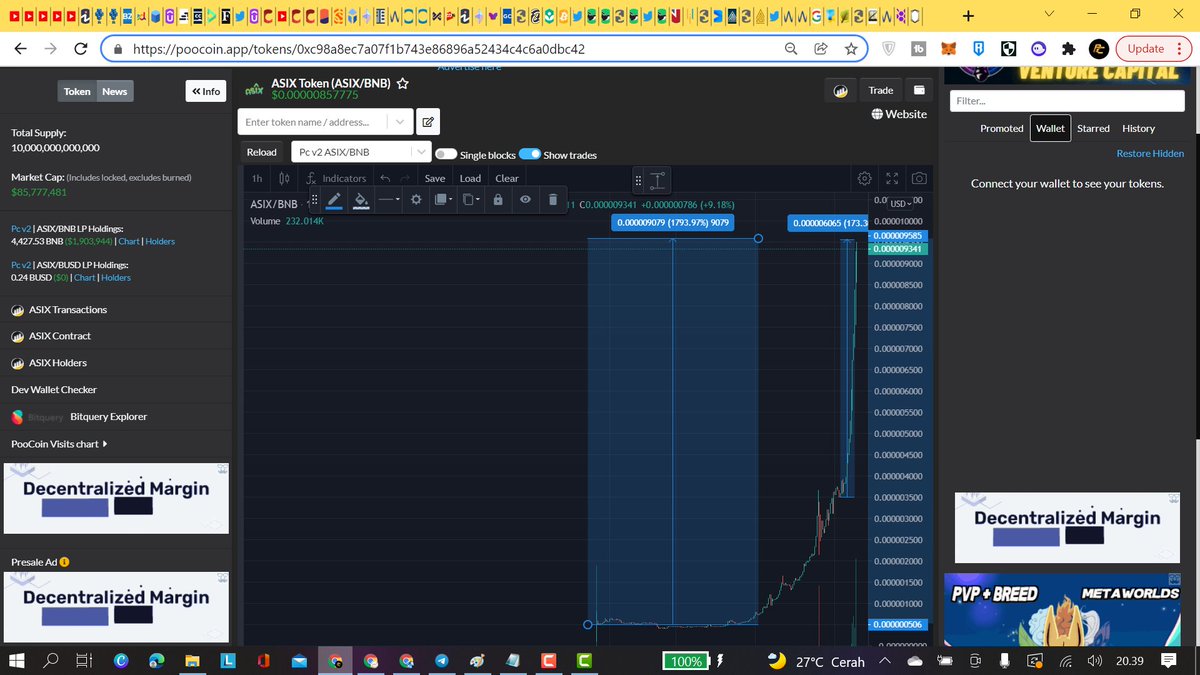Open the token address edit icon

tap(427, 122)
